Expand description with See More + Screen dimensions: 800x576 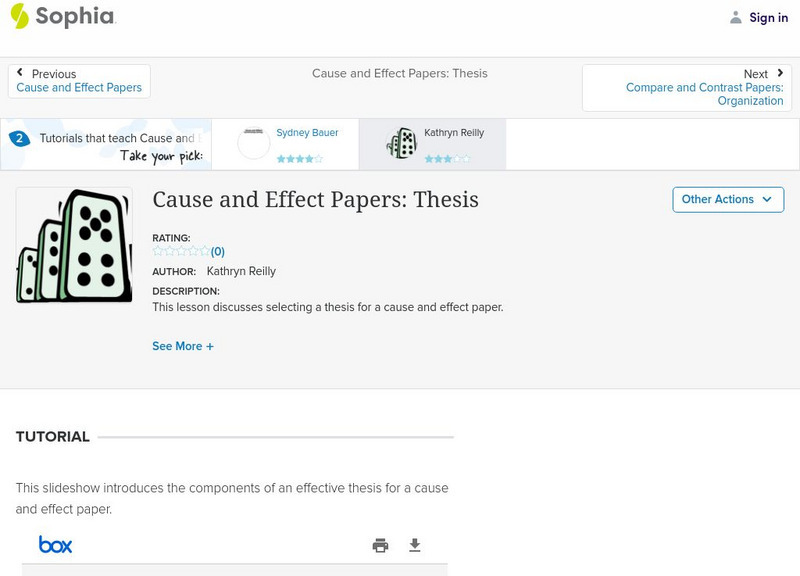183,346
